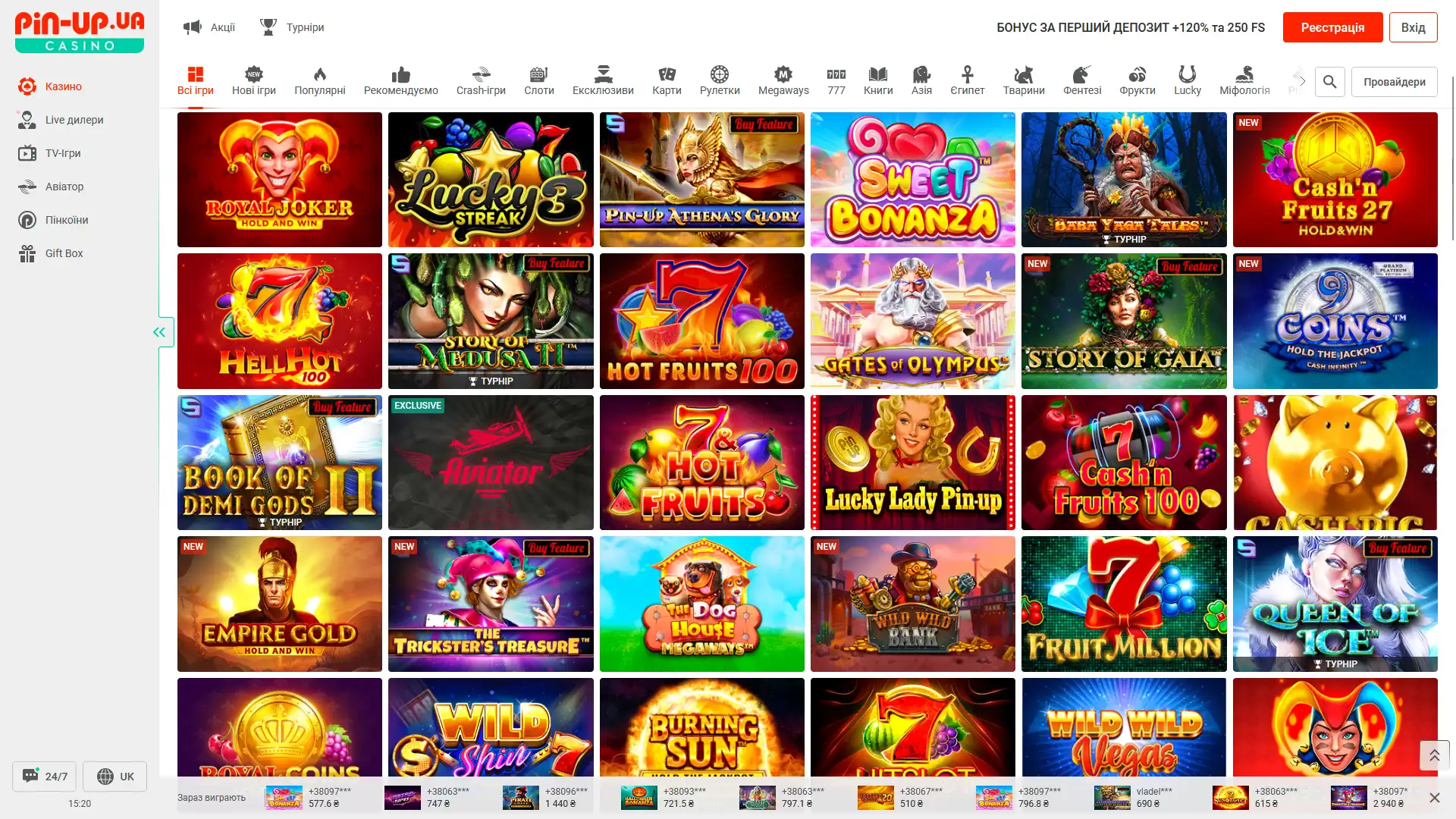
Task: Switch to the Популярні tab
Action: pyautogui.click(x=319, y=81)
